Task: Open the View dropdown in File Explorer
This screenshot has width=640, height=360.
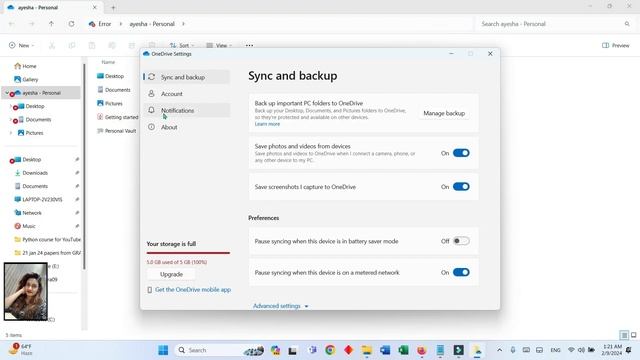Action: tap(219, 45)
